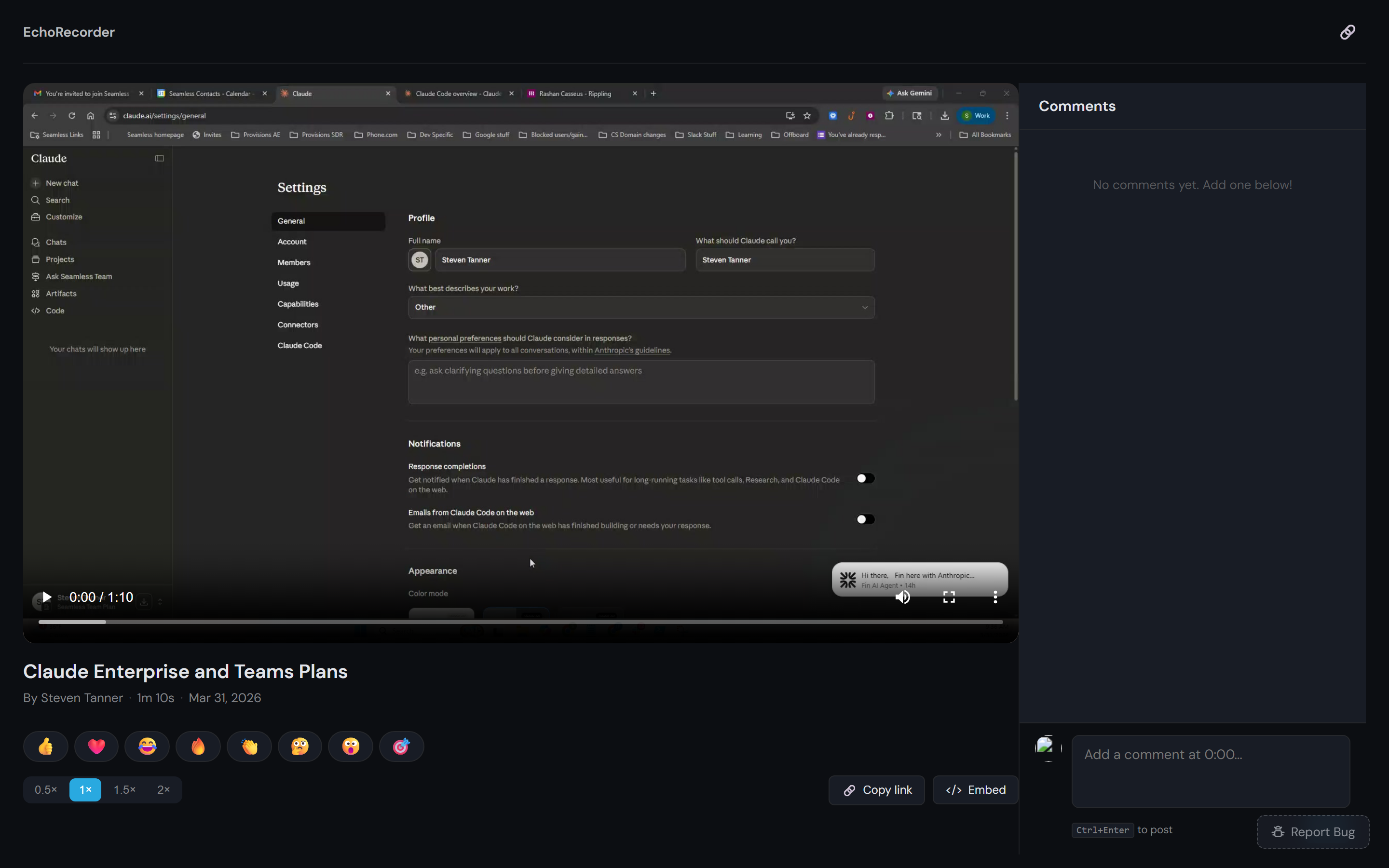Image resolution: width=1389 pixels, height=868 pixels.
Task: Select the thumbs-up reaction emoji
Action: [45, 746]
